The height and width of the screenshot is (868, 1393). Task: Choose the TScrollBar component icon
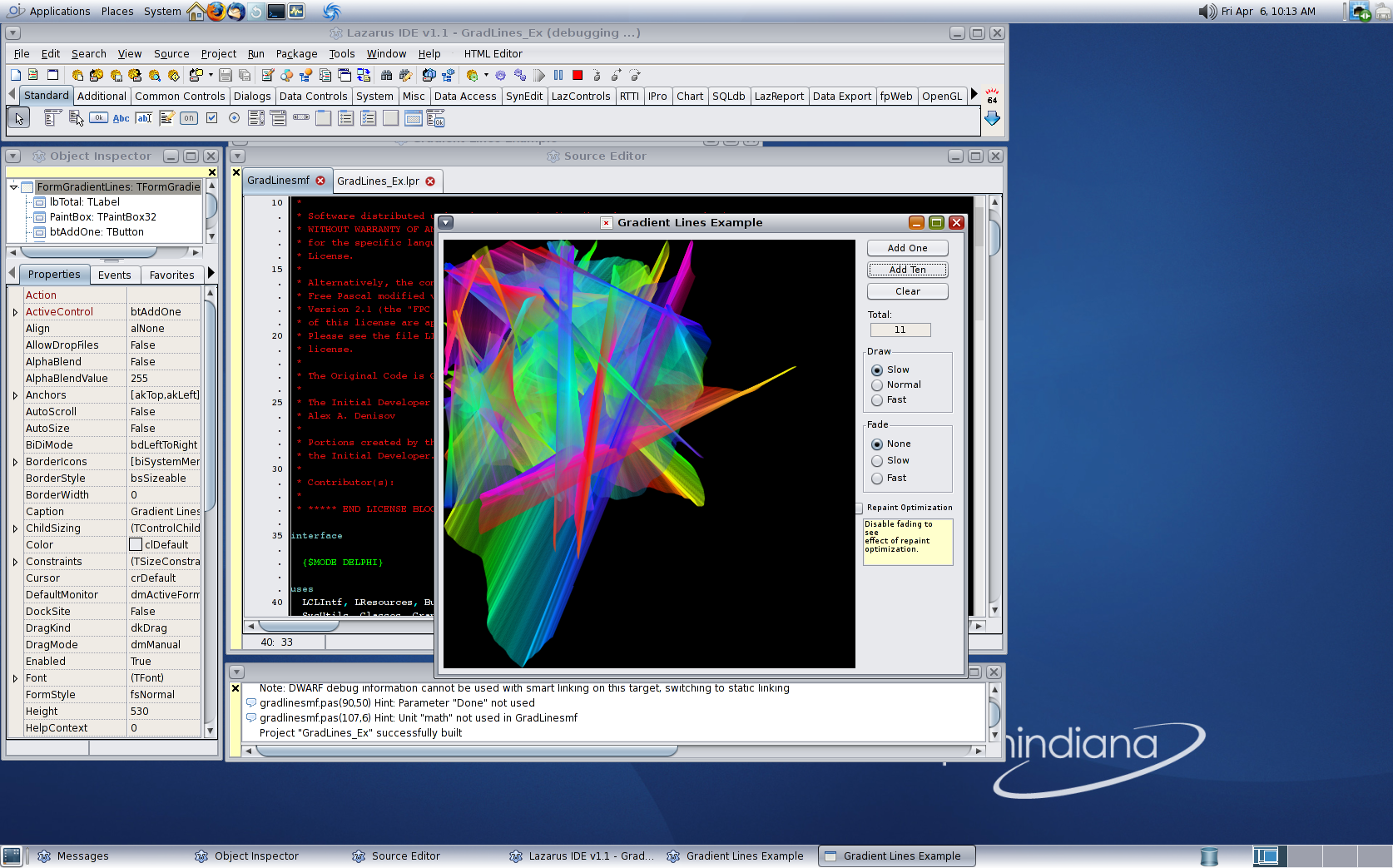[x=301, y=118]
